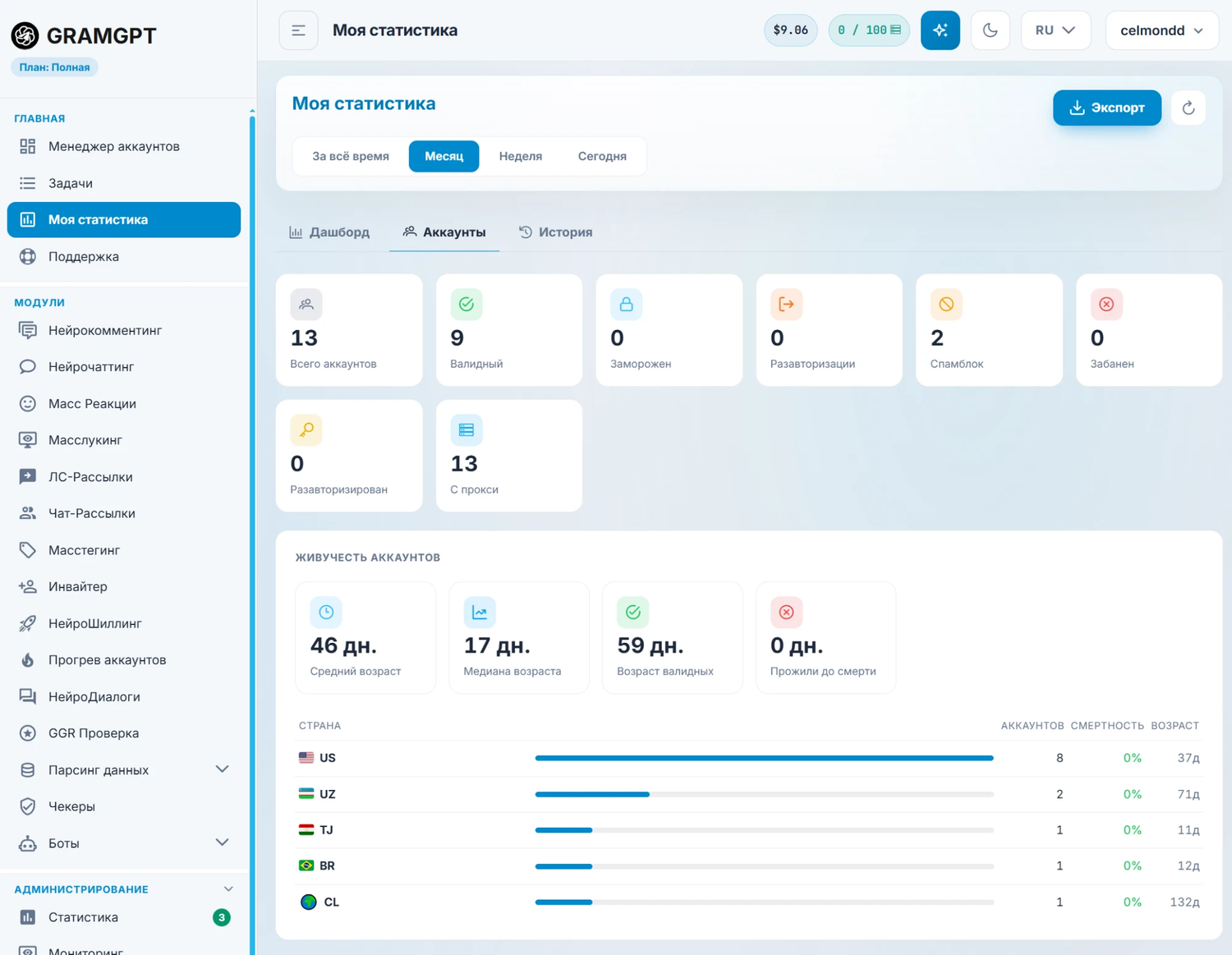Click the $9.06 balance badge
This screenshot has height=955, width=1232.
coord(791,30)
